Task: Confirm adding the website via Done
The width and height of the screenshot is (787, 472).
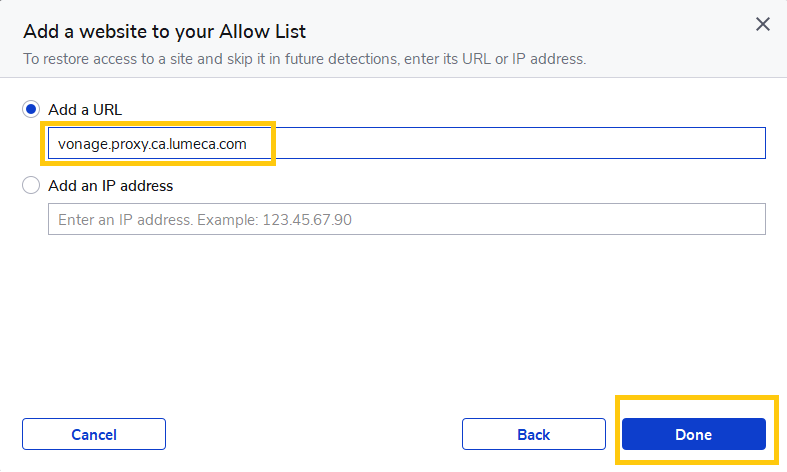Action: coord(693,434)
